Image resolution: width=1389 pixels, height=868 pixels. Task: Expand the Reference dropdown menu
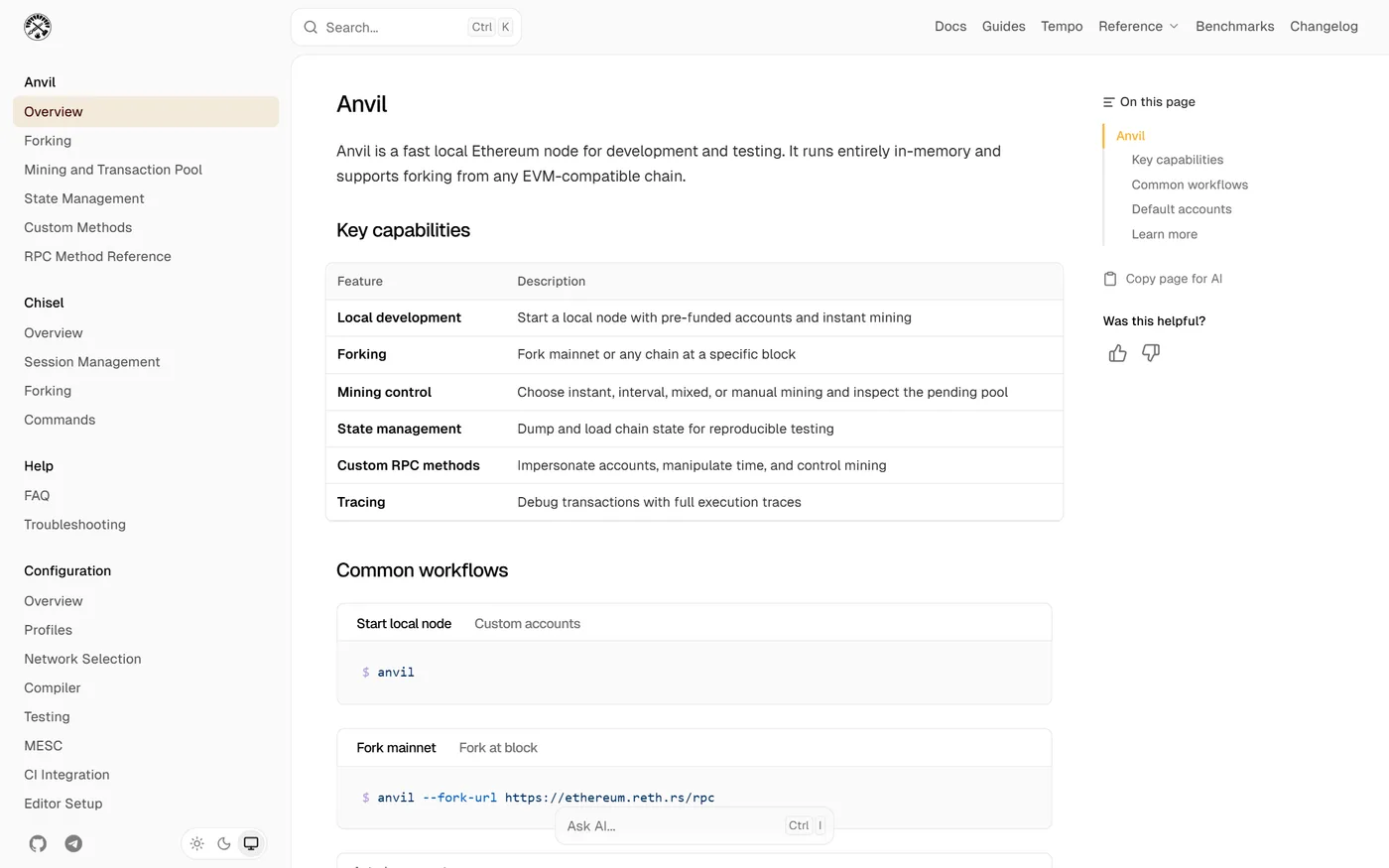click(x=1138, y=27)
